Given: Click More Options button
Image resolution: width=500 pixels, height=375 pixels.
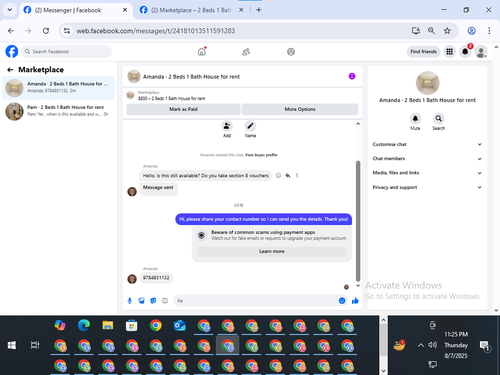Looking at the screenshot, I should [x=300, y=109].
